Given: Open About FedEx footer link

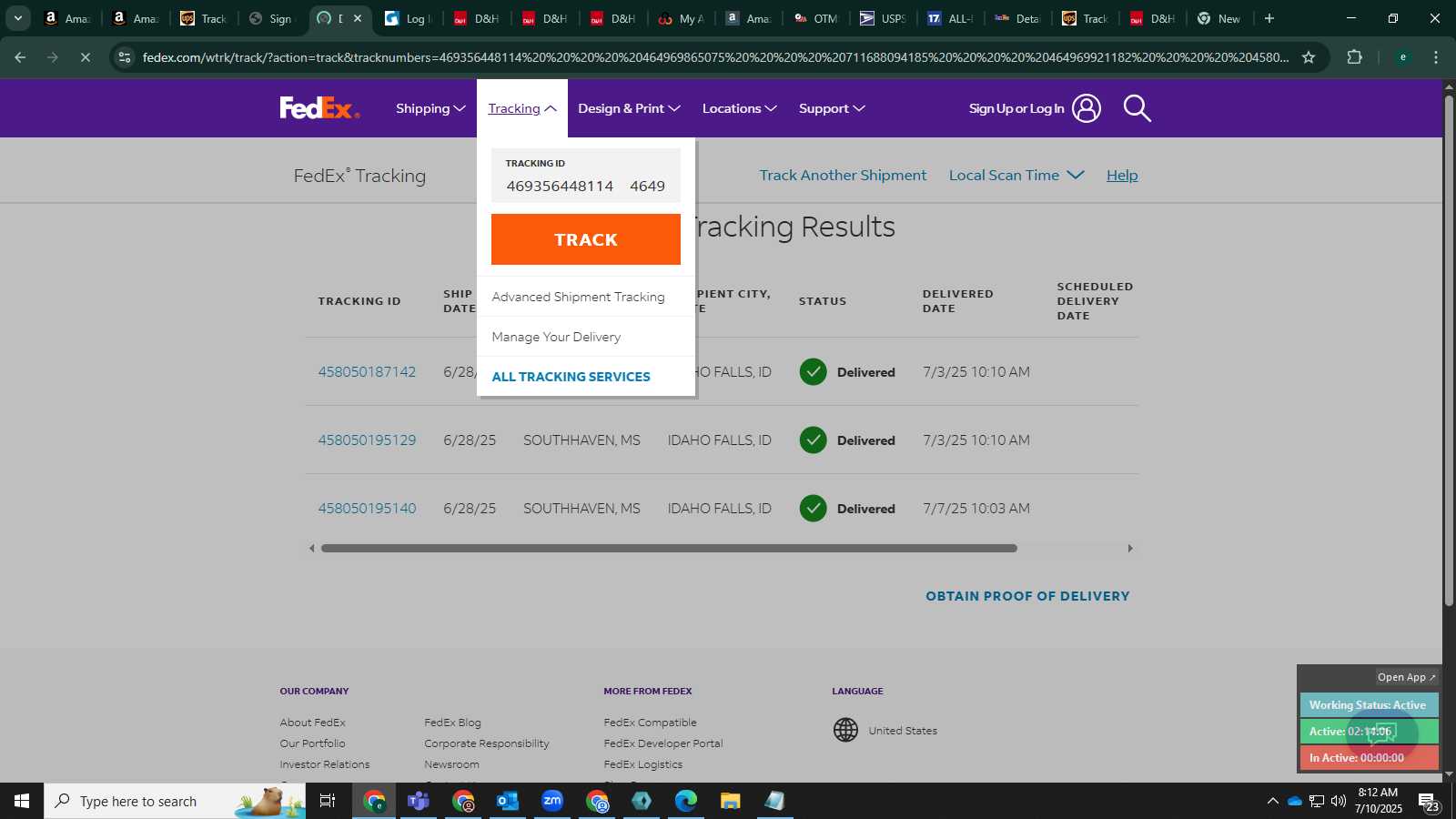Looking at the screenshot, I should coord(312,723).
